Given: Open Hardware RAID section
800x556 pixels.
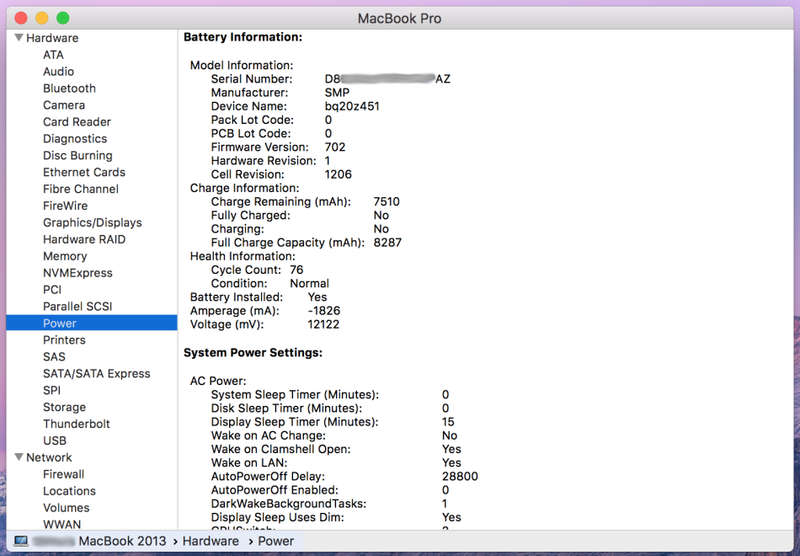Looking at the screenshot, I should pyautogui.click(x=84, y=239).
